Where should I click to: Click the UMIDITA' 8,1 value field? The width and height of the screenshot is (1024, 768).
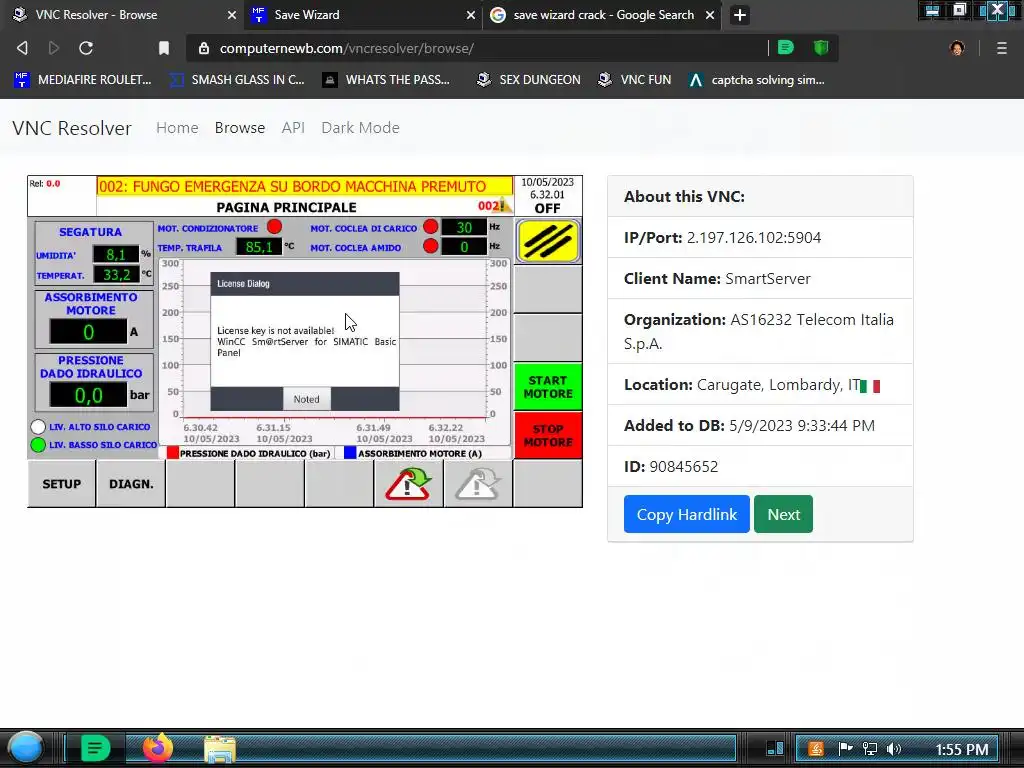116,254
